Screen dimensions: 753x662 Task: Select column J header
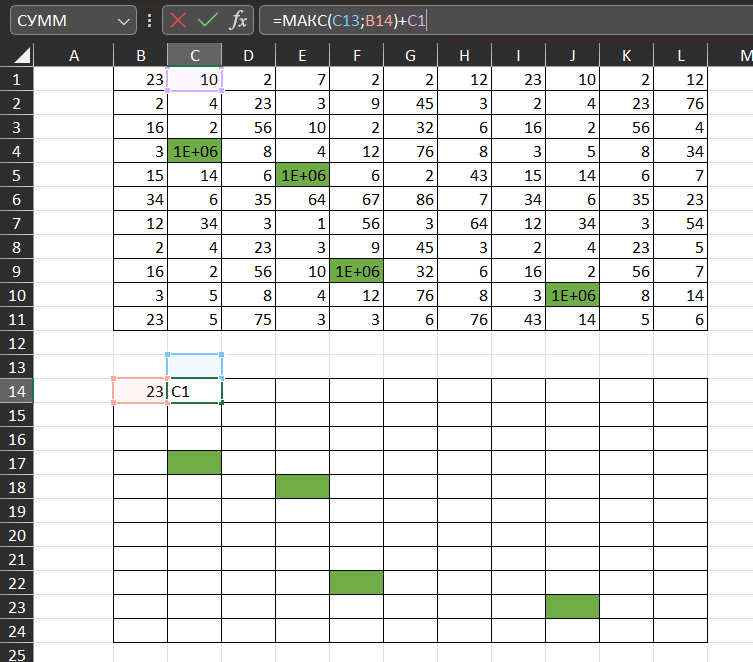(572, 56)
